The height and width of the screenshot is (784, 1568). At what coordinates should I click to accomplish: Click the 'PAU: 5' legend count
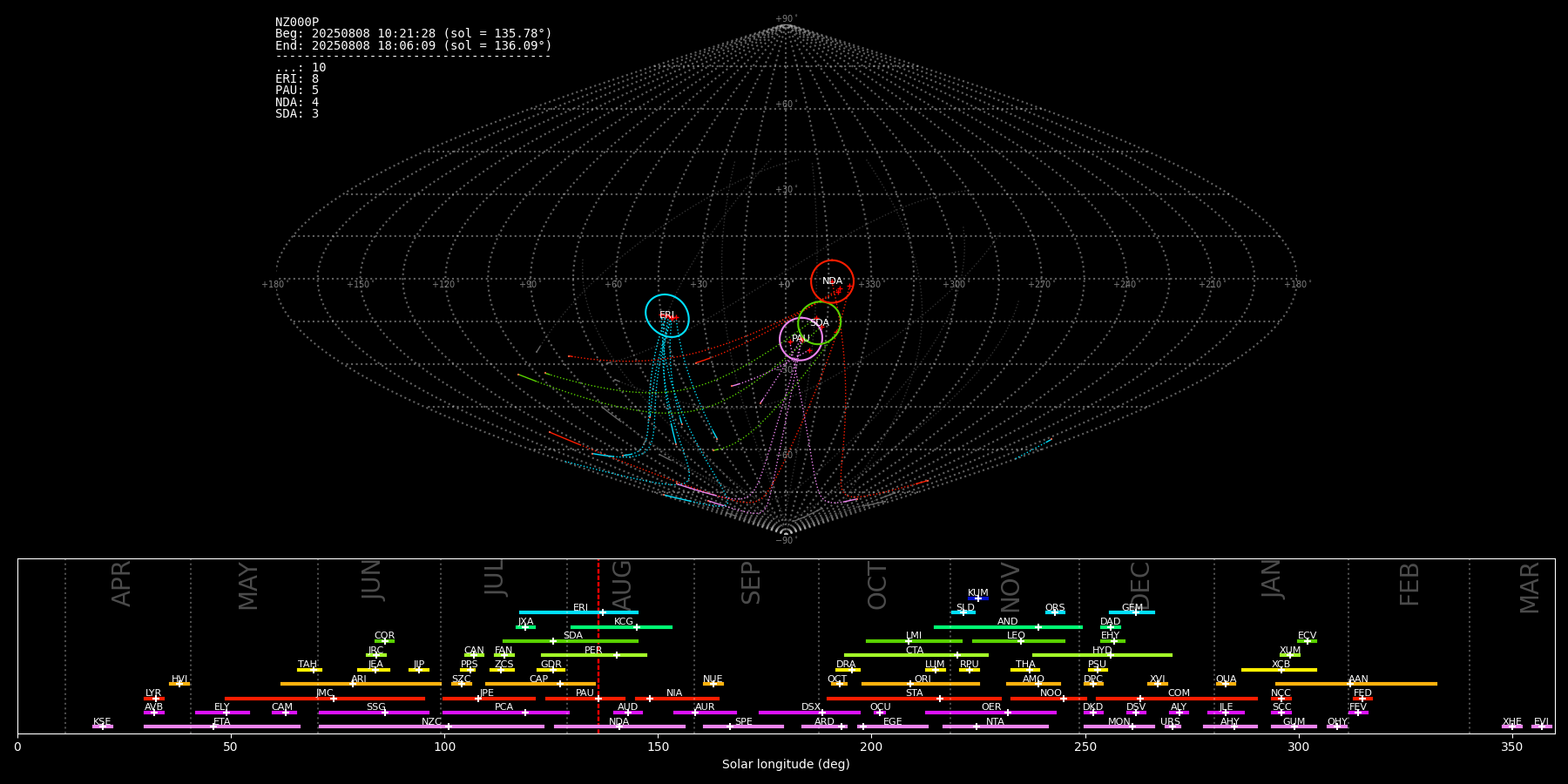pos(297,91)
